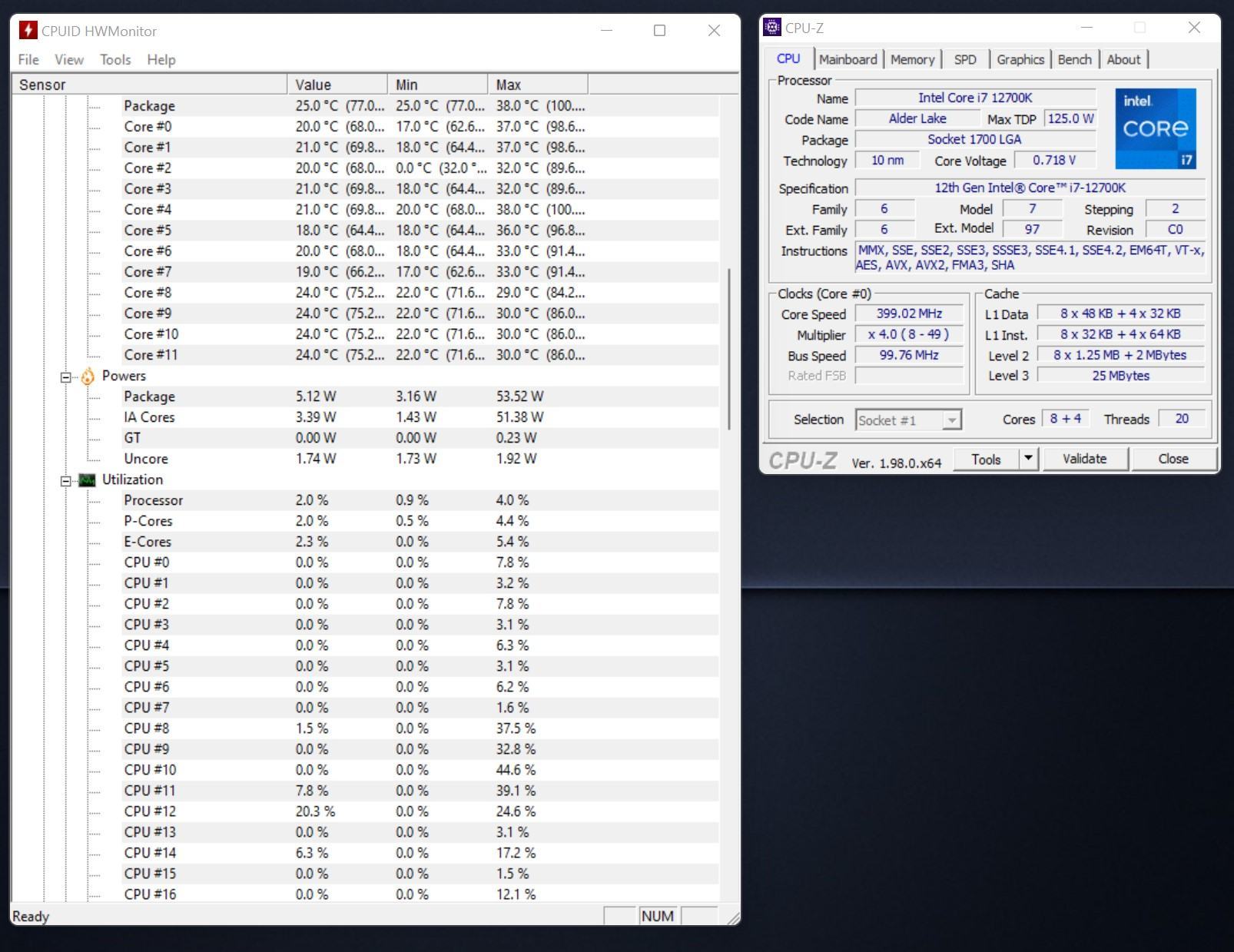Minimize the CPU-Z window

point(1086,28)
